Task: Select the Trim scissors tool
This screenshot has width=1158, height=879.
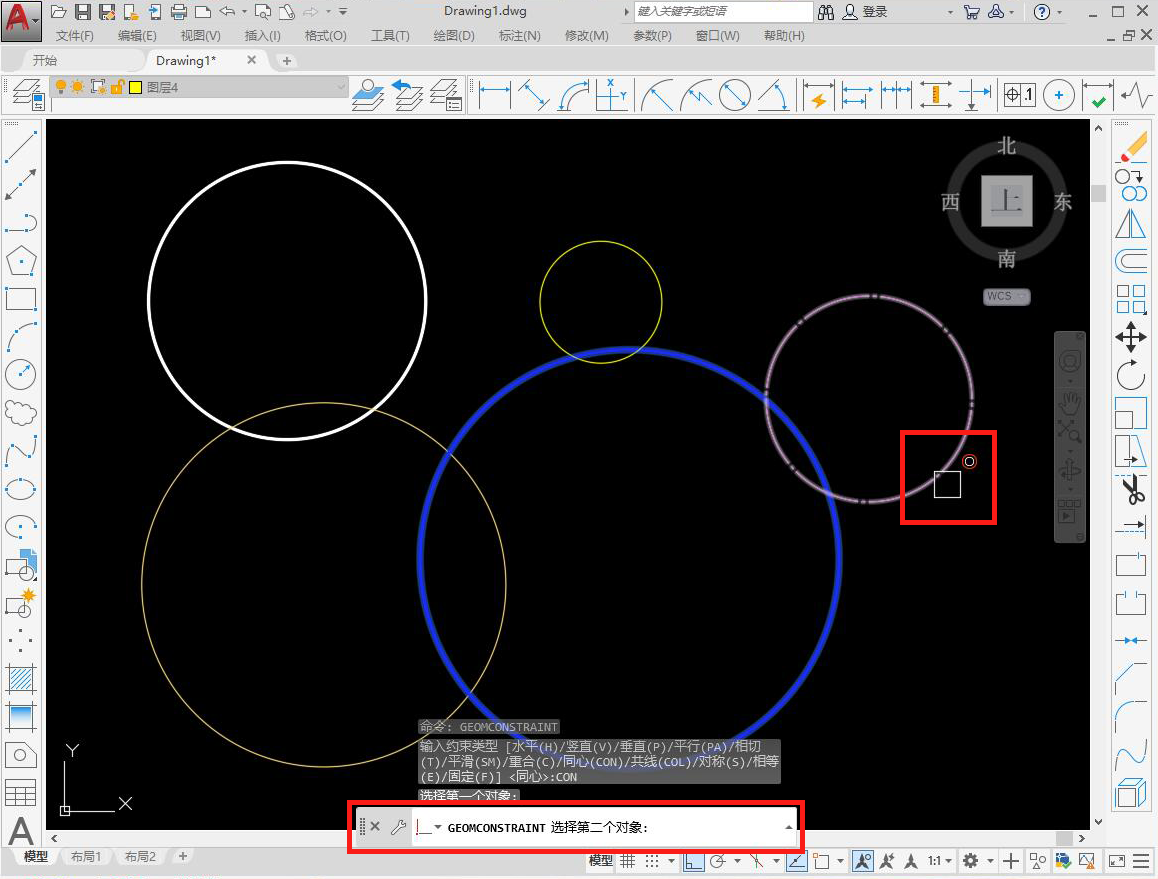Action: (1131, 489)
